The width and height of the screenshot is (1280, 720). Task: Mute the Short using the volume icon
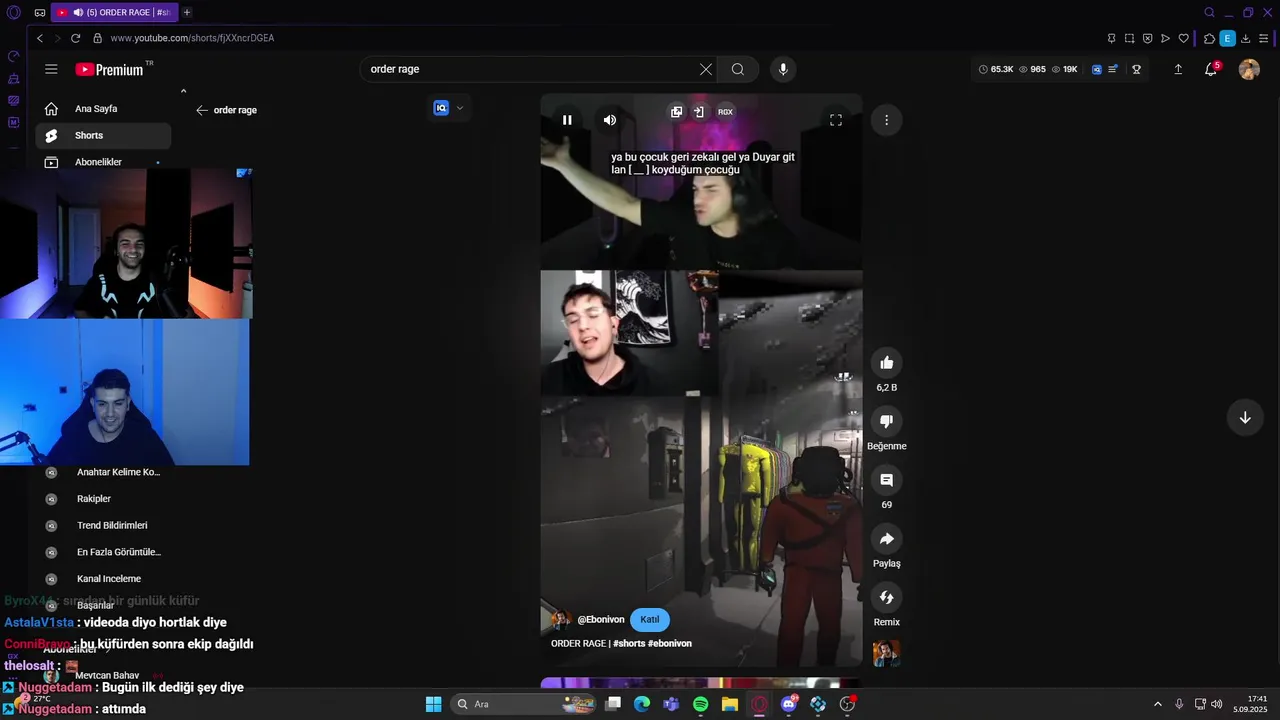coord(610,120)
